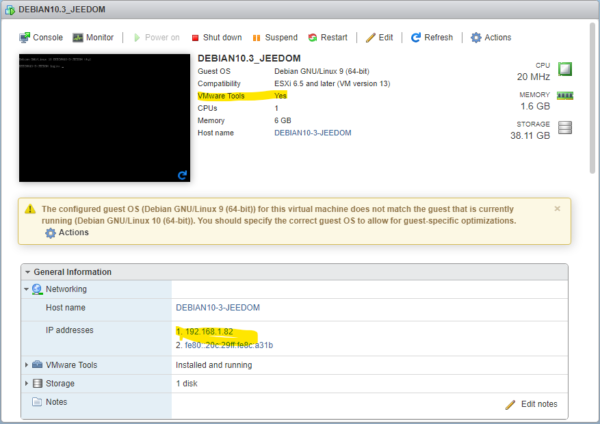Click the refresh icon on console thumbnail
The height and width of the screenshot is (424, 600).
[182, 175]
